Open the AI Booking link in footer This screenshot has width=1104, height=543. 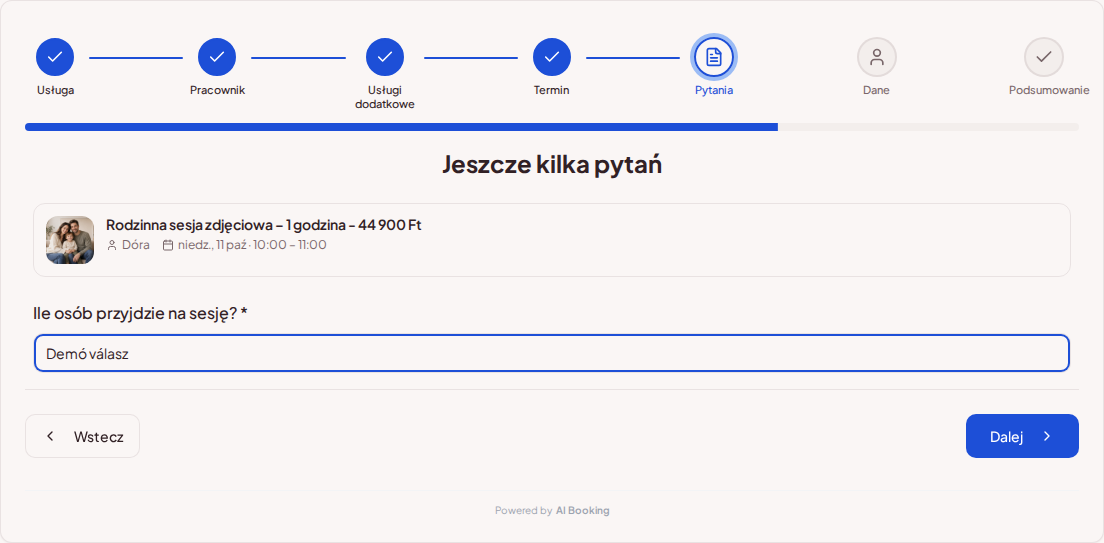[x=582, y=511]
